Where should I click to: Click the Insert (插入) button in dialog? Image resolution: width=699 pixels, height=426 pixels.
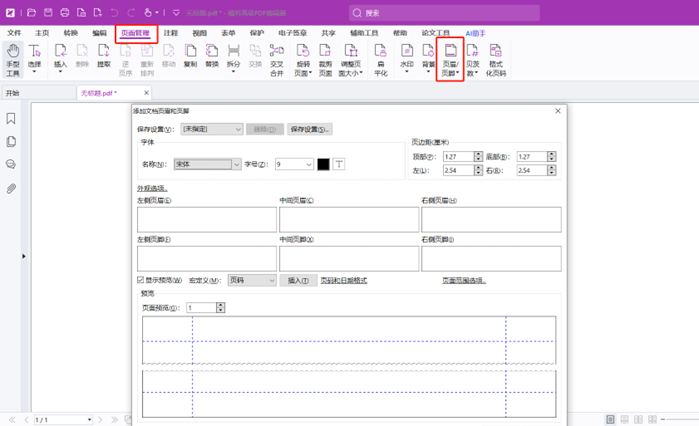point(297,281)
